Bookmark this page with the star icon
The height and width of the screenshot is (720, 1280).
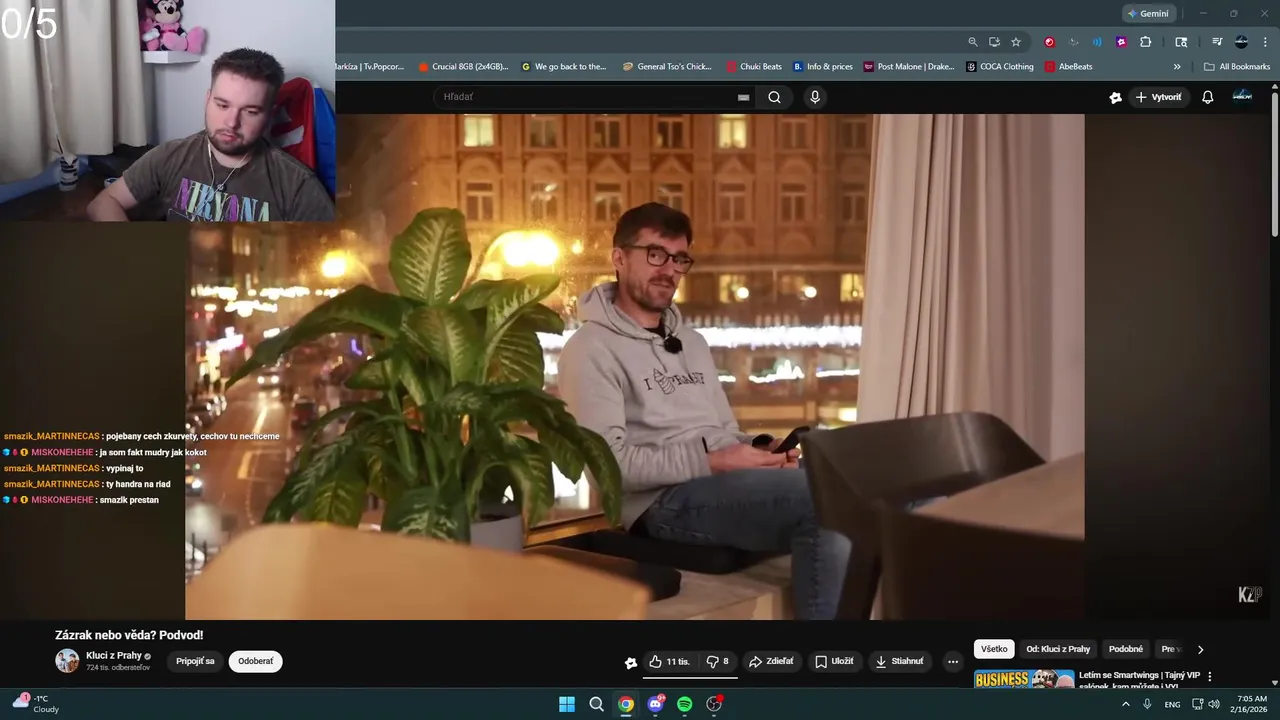click(x=1016, y=42)
